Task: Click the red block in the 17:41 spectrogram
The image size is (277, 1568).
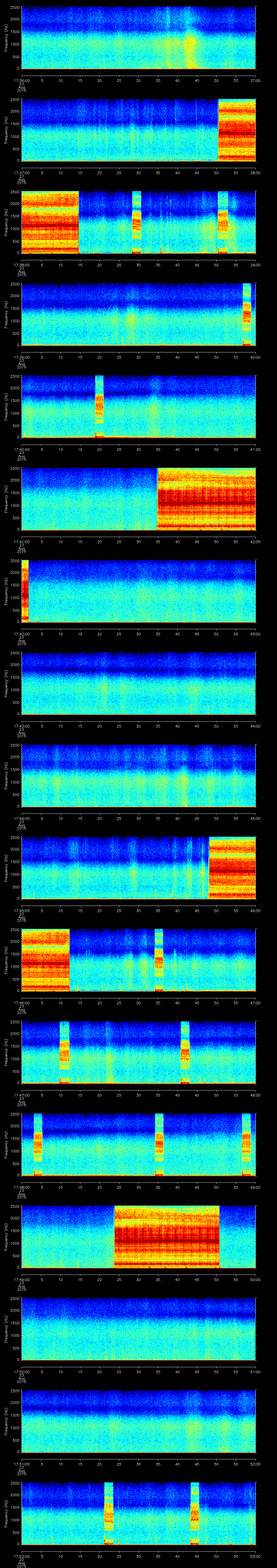Action: click(x=206, y=499)
